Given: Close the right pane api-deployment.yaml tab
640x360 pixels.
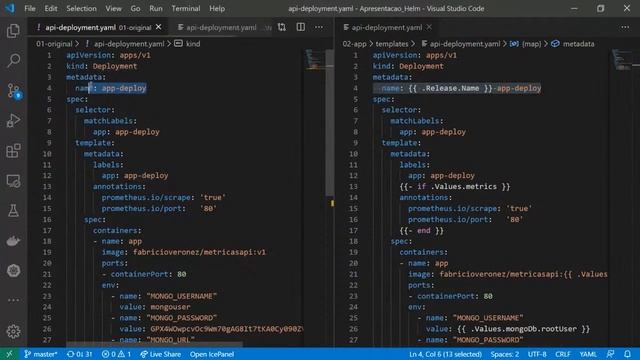Looking at the screenshot, I should tap(429, 27).
